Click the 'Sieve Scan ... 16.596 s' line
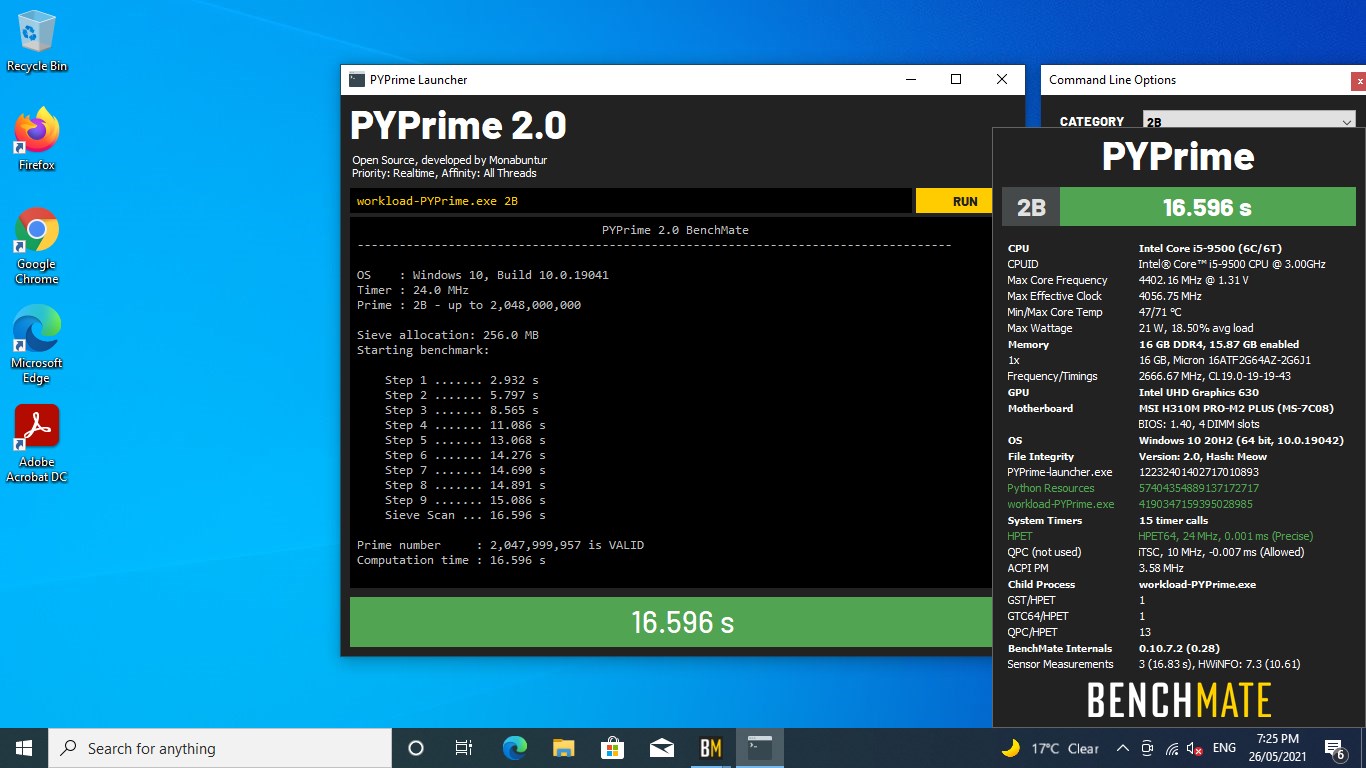 465,515
